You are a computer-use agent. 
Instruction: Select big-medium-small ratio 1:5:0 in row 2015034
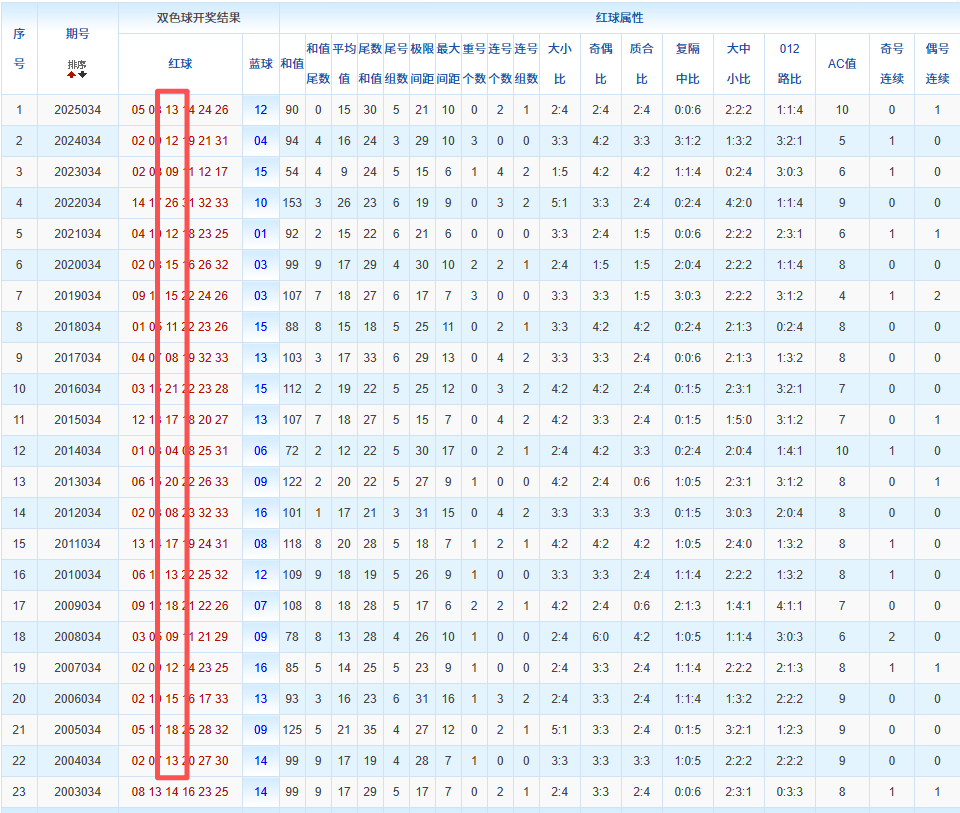[738, 420]
